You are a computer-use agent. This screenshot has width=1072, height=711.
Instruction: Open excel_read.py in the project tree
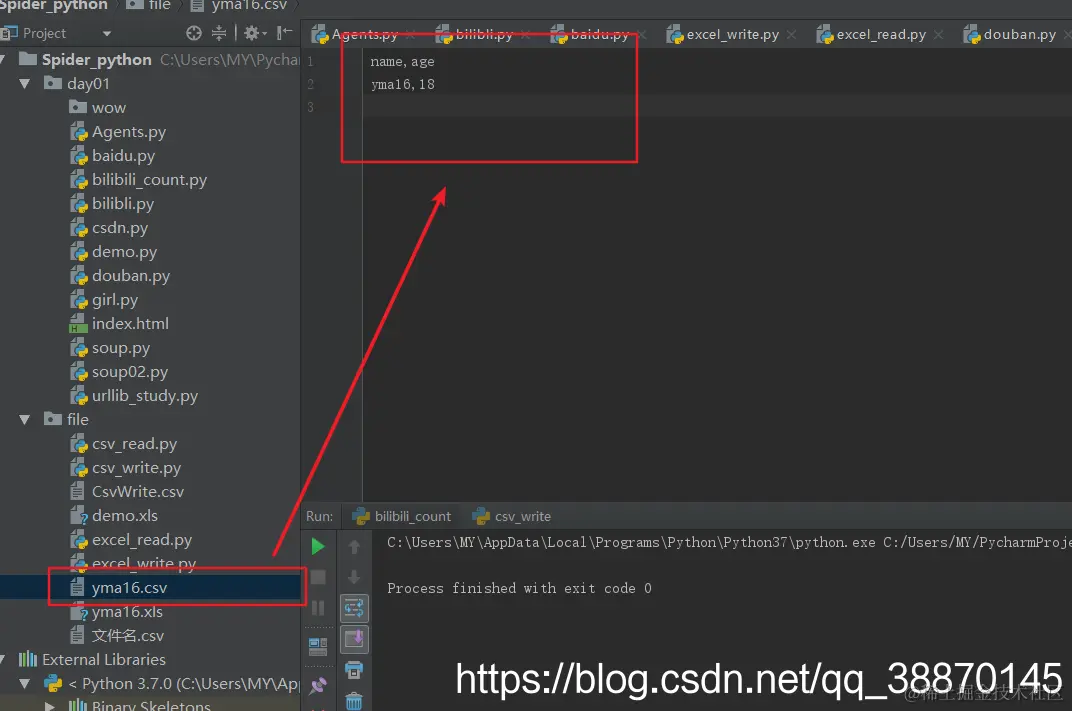pyautogui.click(x=131, y=540)
